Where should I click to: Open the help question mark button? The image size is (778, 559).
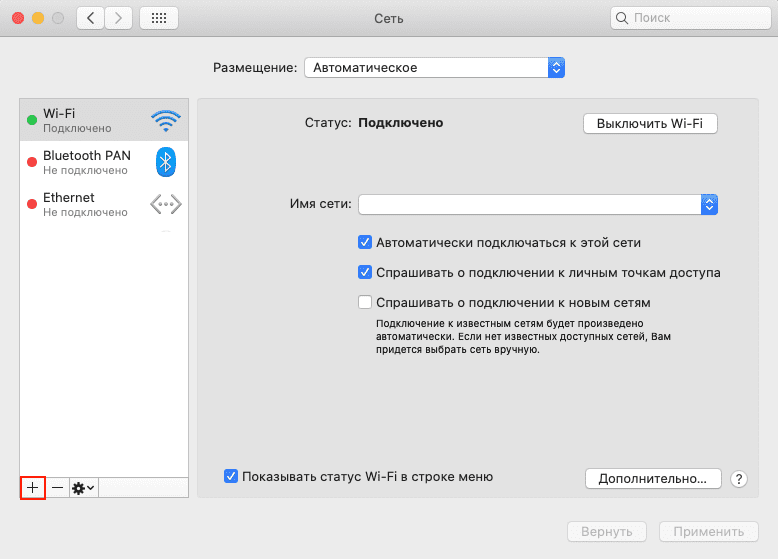740,479
